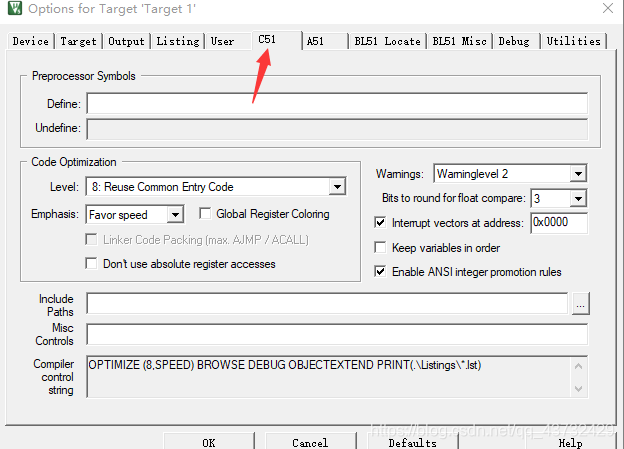
Task: Click the Undefine input field
Action: [337, 129]
